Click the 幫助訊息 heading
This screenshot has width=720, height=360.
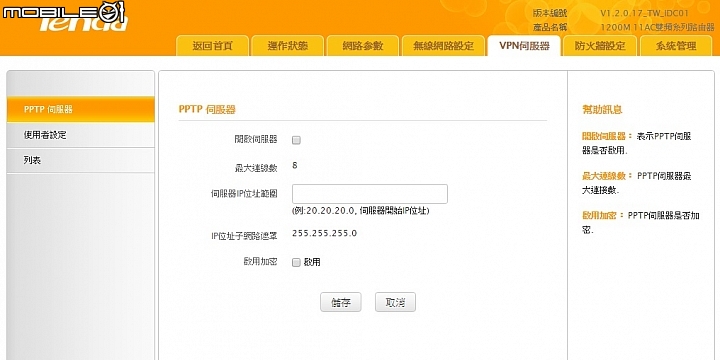tap(602, 110)
